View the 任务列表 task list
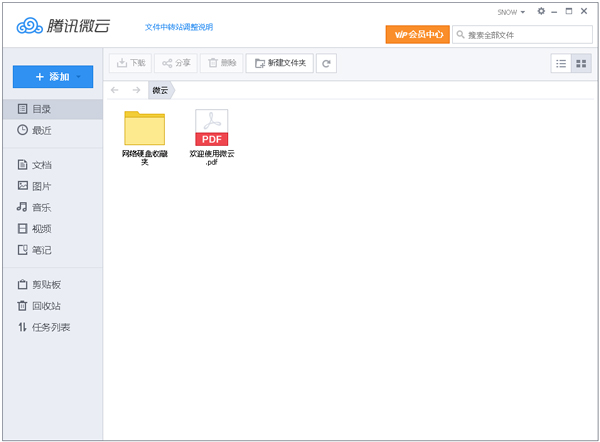Screen dimensions: 600x442 [50, 327]
